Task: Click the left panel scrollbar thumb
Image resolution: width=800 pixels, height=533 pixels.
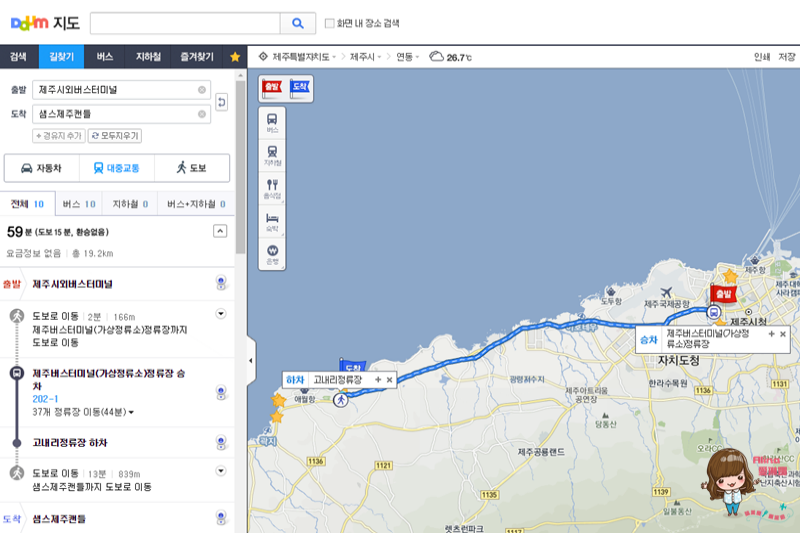Action: coord(240,167)
